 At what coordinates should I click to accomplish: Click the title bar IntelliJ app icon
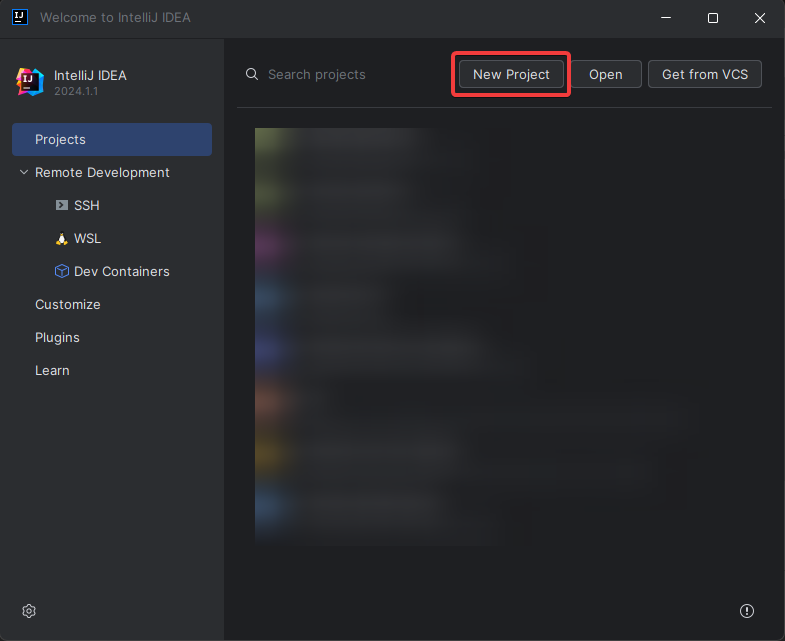click(19, 18)
